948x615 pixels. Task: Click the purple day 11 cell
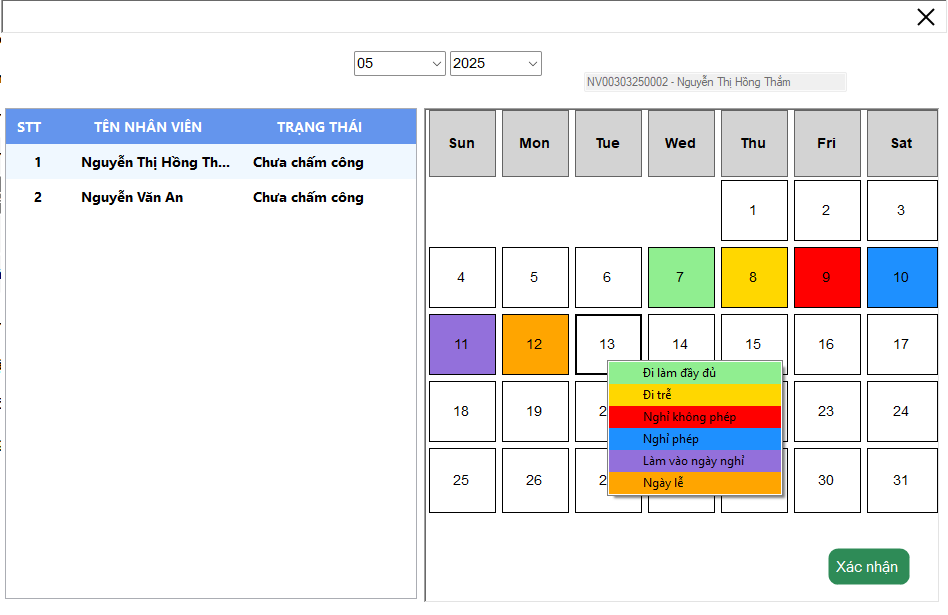coord(462,345)
